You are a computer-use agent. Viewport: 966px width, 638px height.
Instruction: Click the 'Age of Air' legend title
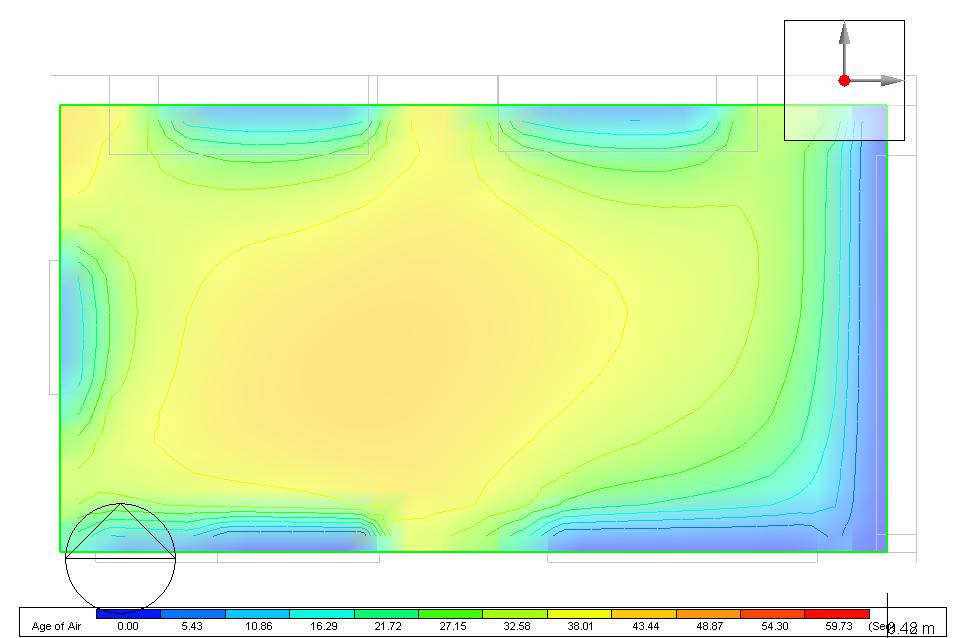pos(56,626)
